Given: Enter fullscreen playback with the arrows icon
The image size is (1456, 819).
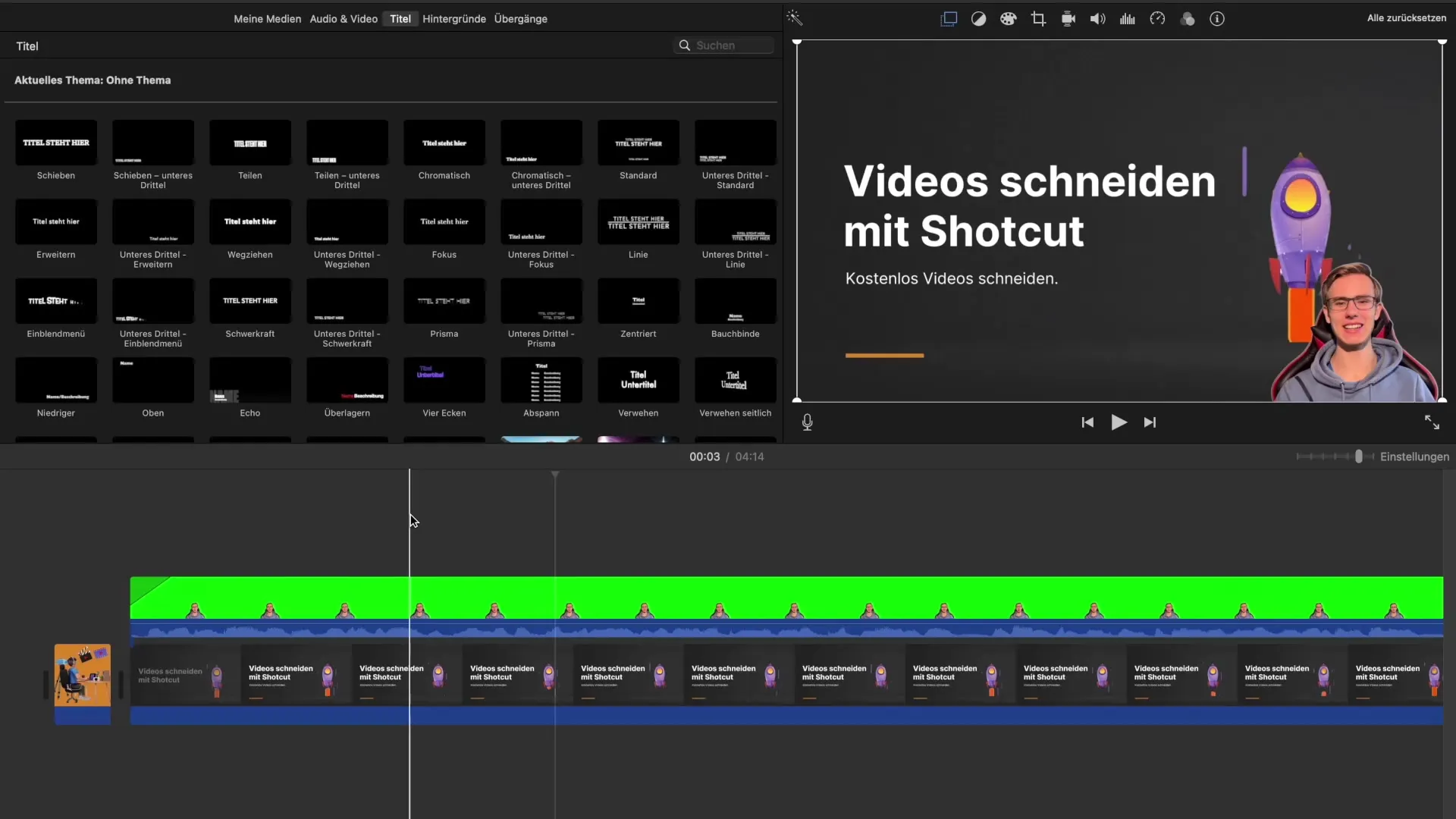Looking at the screenshot, I should click(1432, 422).
